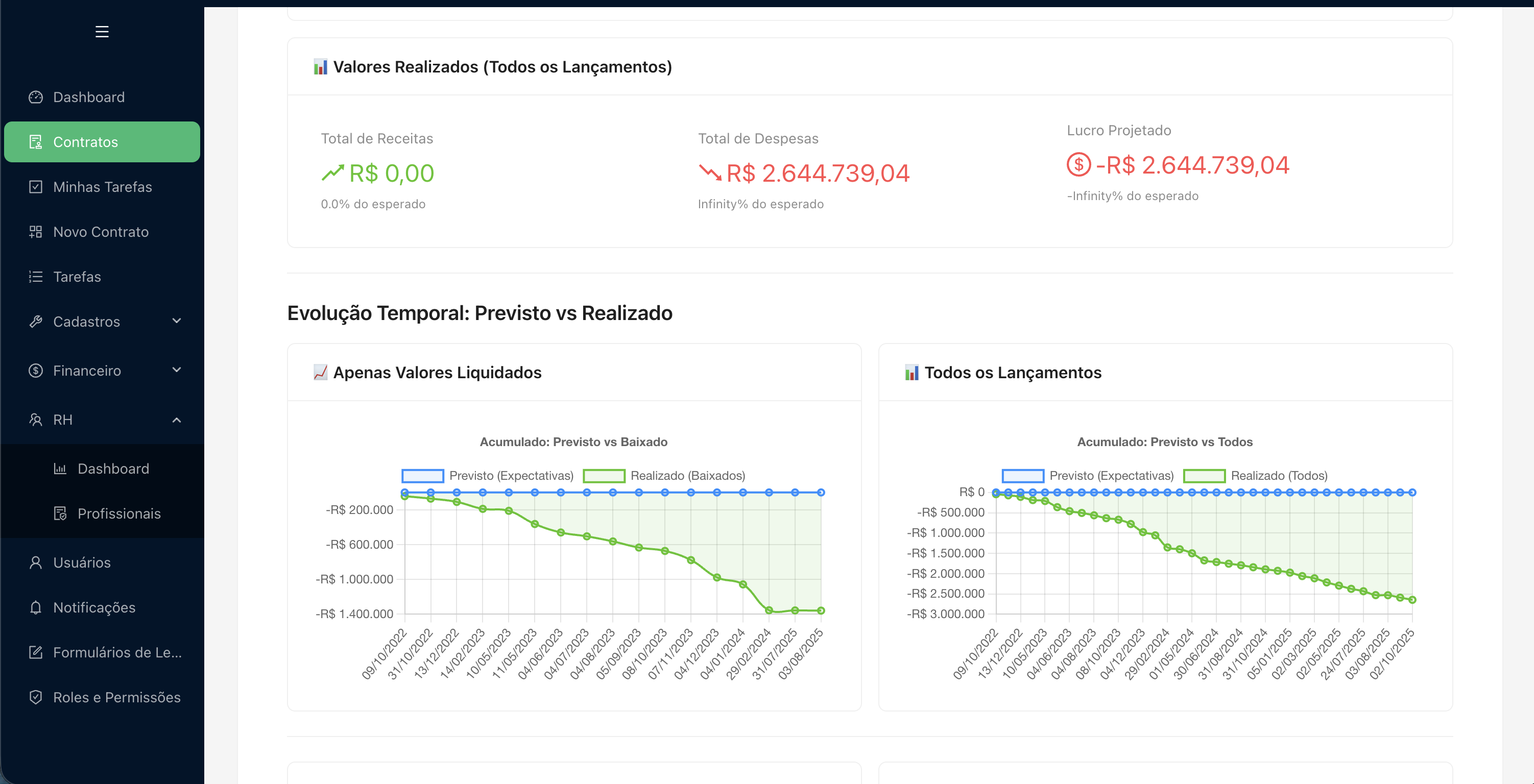Click the Notificações bell icon
Image resolution: width=1534 pixels, height=784 pixels.
pos(36,607)
